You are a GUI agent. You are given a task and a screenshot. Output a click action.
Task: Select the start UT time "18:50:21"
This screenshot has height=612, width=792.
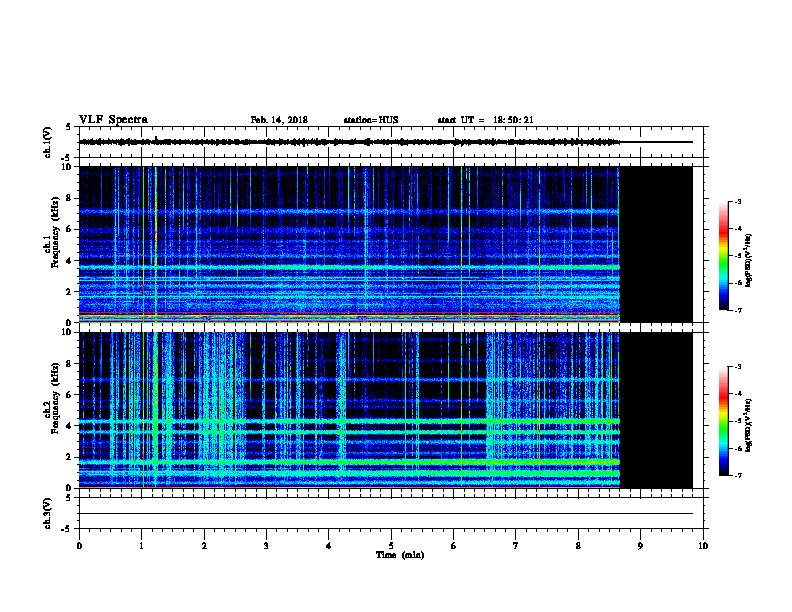coord(513,120)
